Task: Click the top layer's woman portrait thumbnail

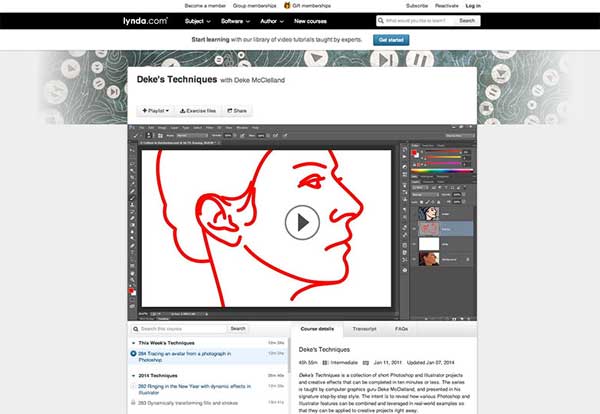Action: (x=428, y=214)
